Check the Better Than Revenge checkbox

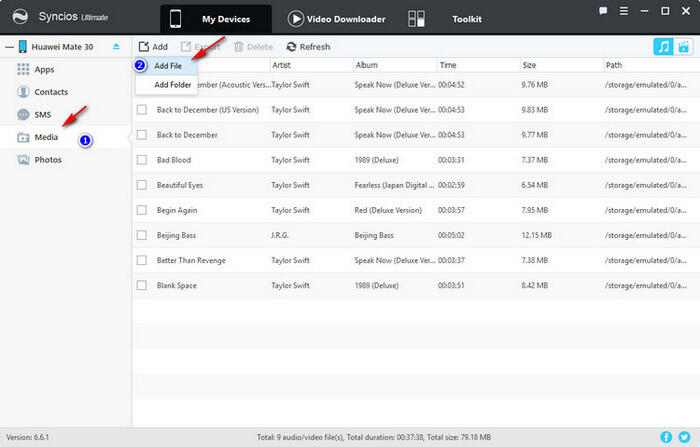point(142,260)
